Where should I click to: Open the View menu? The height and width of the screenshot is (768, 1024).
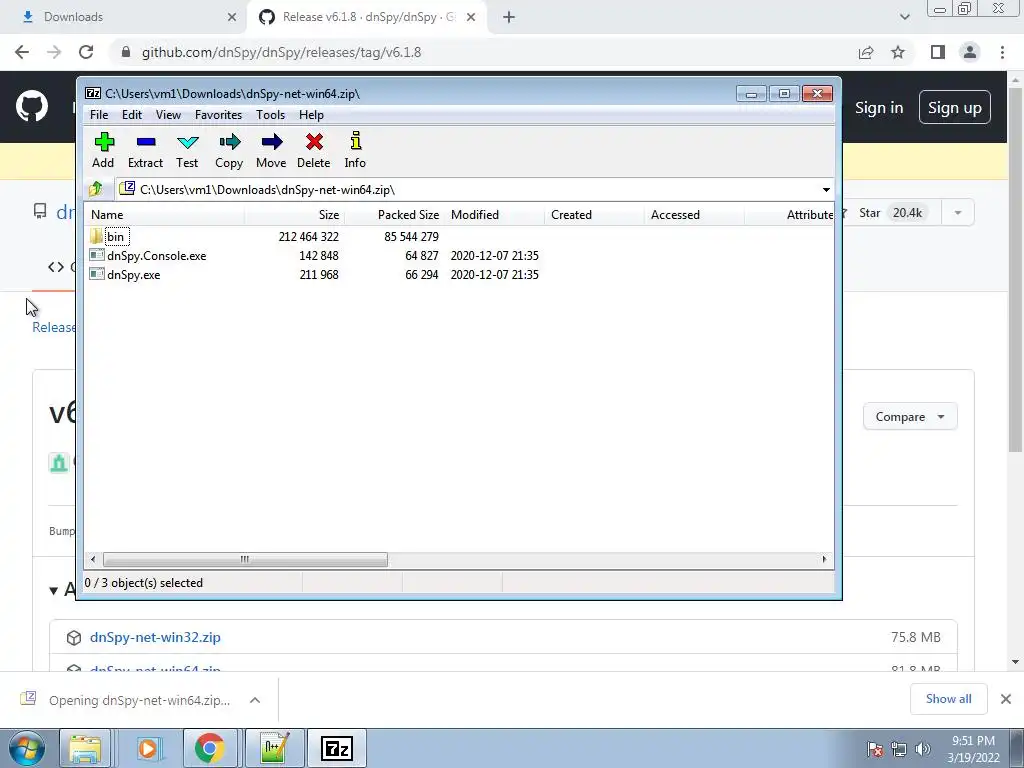tap(168, 114)
